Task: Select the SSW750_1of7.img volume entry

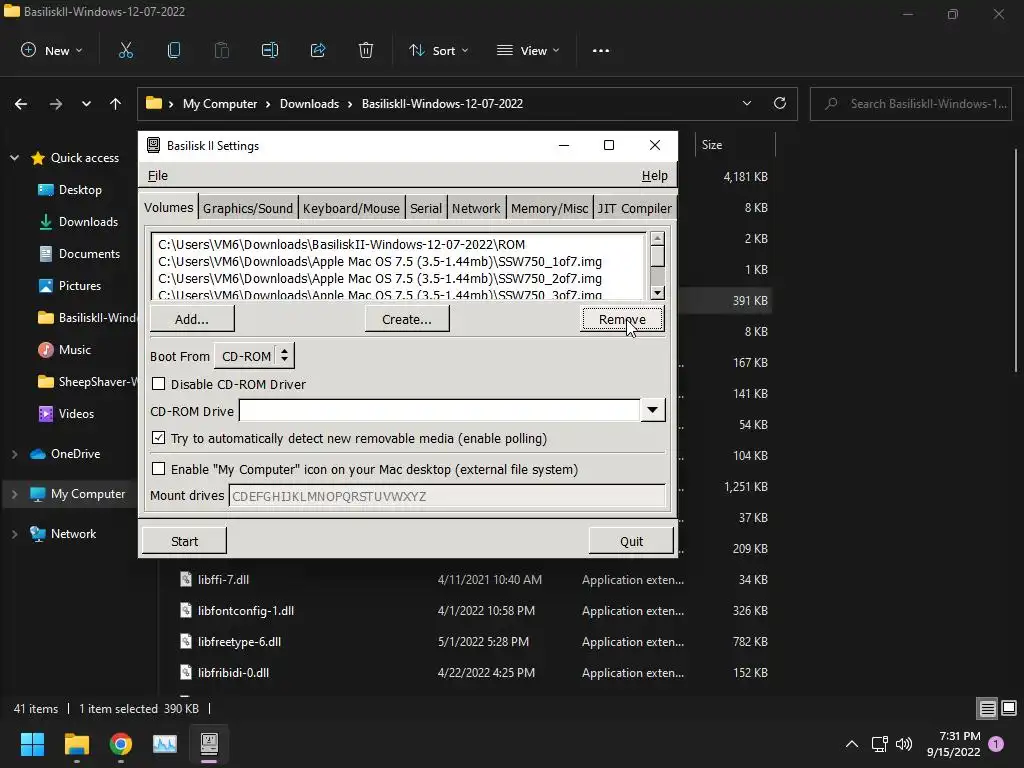Action: 380,261
